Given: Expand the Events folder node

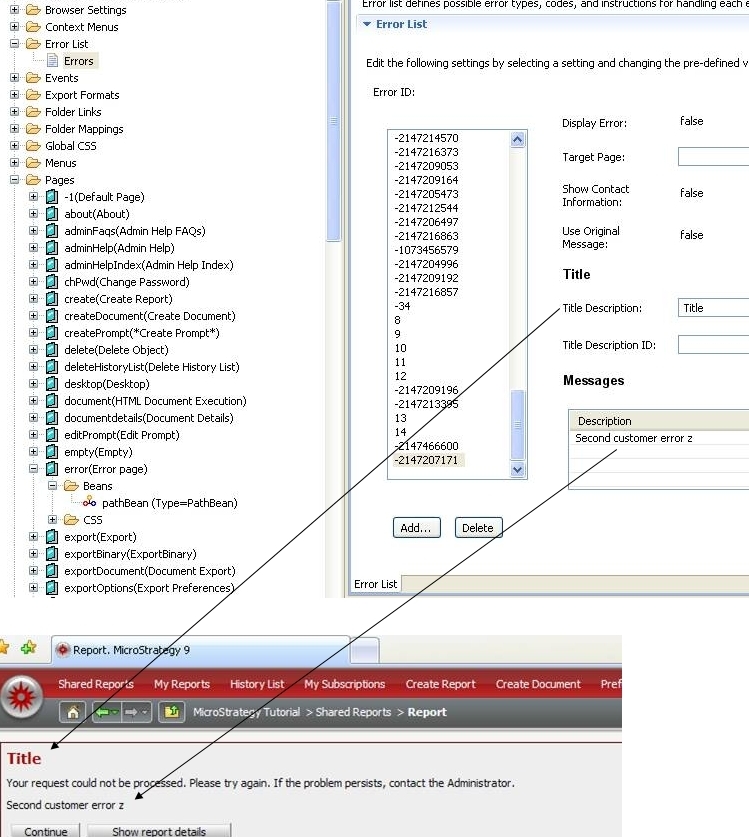Looking at the screenshot, I should click(x=14, y=78).
